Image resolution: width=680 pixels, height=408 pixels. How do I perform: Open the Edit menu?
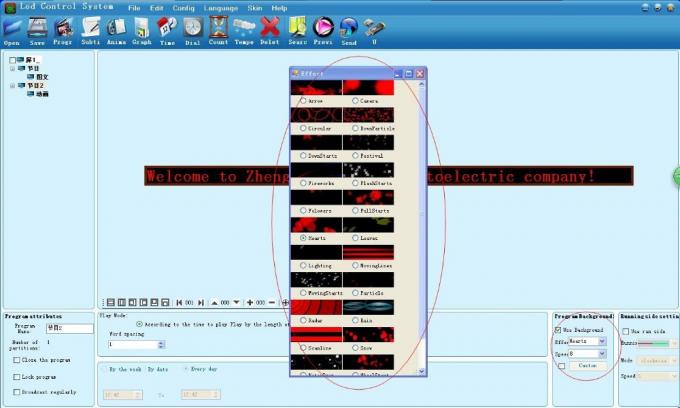[156, 8]
